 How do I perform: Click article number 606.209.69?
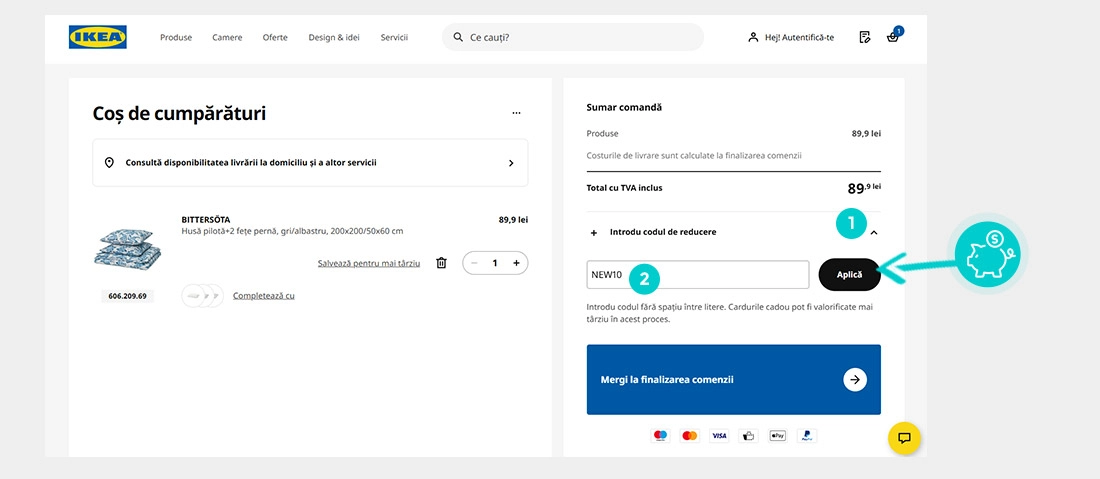coord(128,296)
